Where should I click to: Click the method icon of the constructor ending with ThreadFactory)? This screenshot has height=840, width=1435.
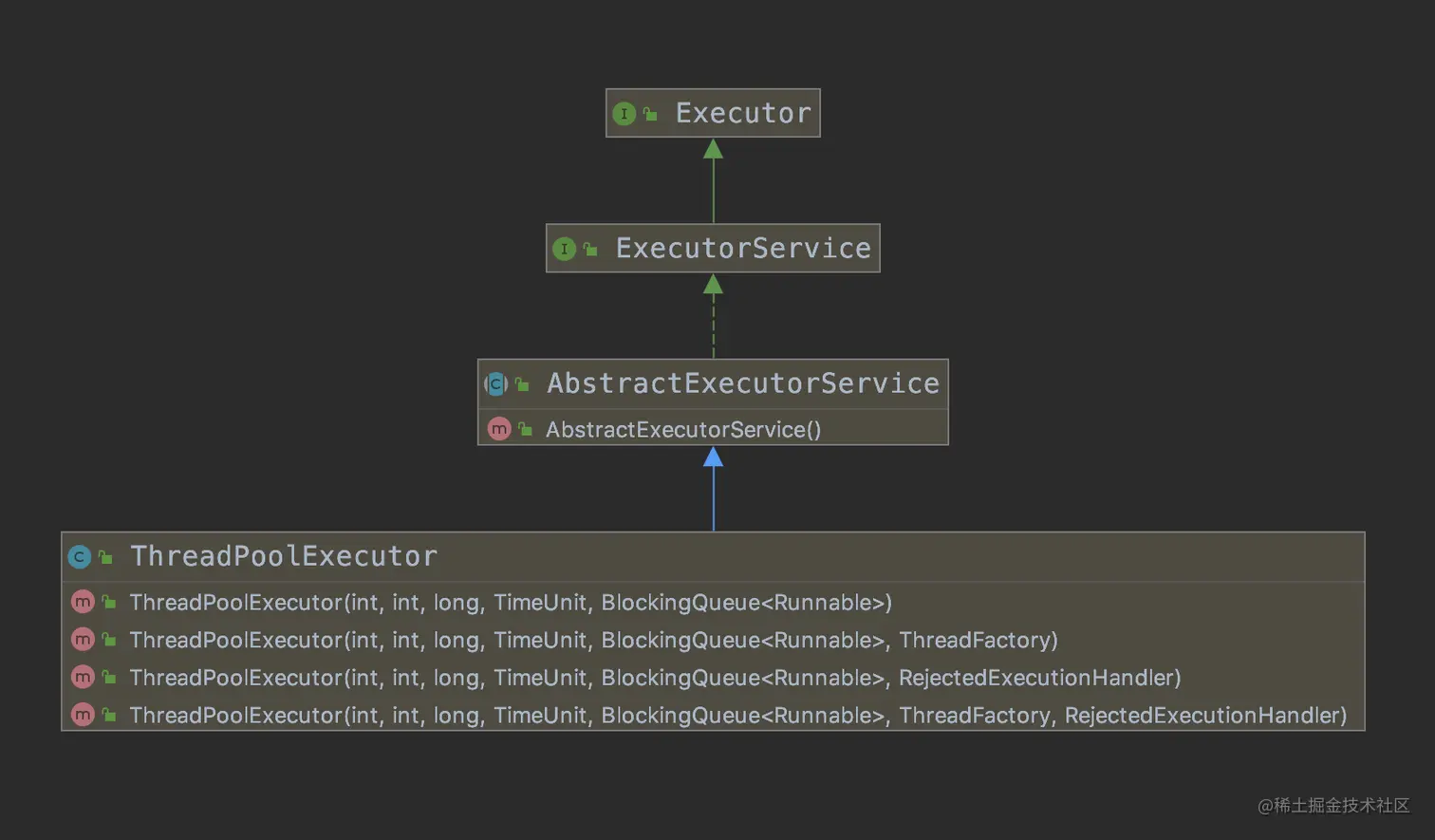(x=83, y=640)
